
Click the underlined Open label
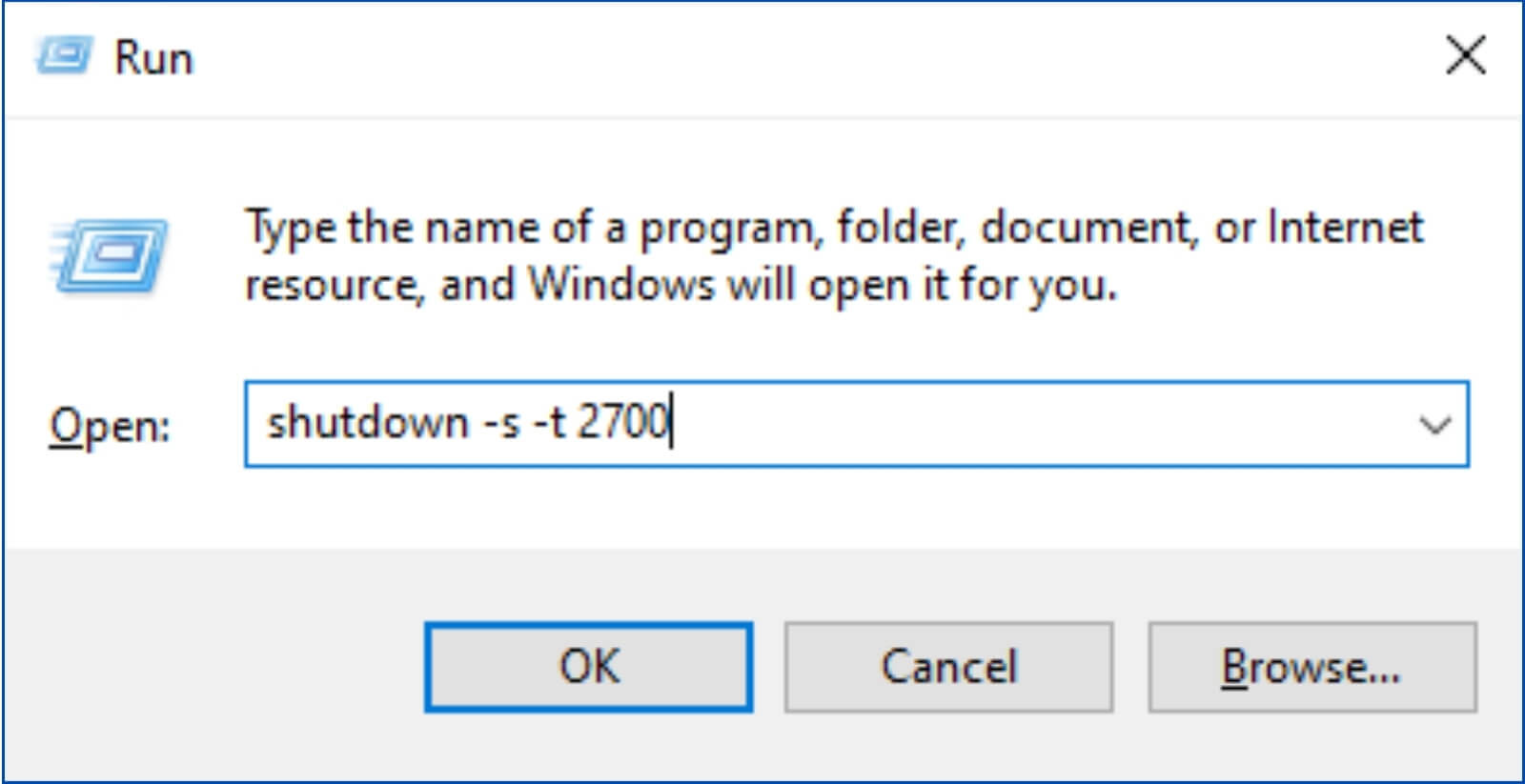coord(108,425)
